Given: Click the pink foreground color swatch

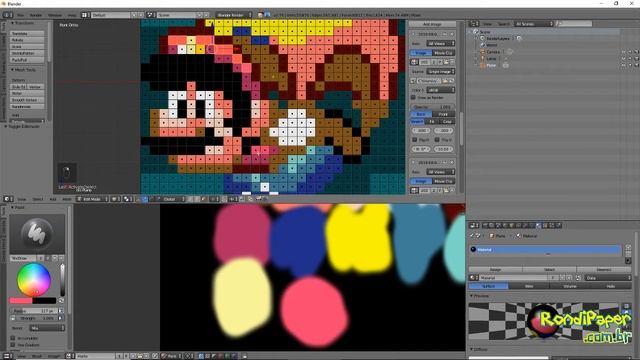Looking at the screenshot, I should click(x=21, y=301).
